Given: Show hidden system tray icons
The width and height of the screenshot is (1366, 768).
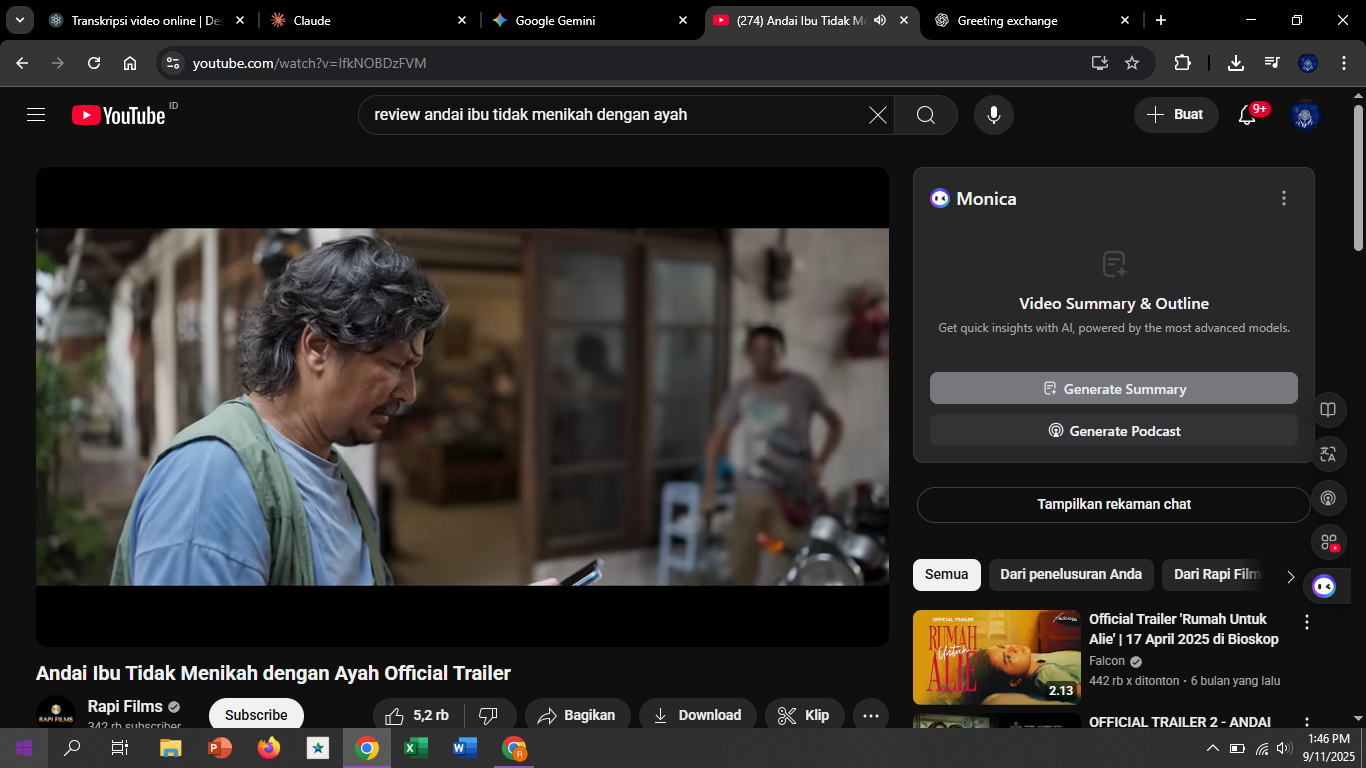Looking at the screenshot, I should coord(1212,748).
